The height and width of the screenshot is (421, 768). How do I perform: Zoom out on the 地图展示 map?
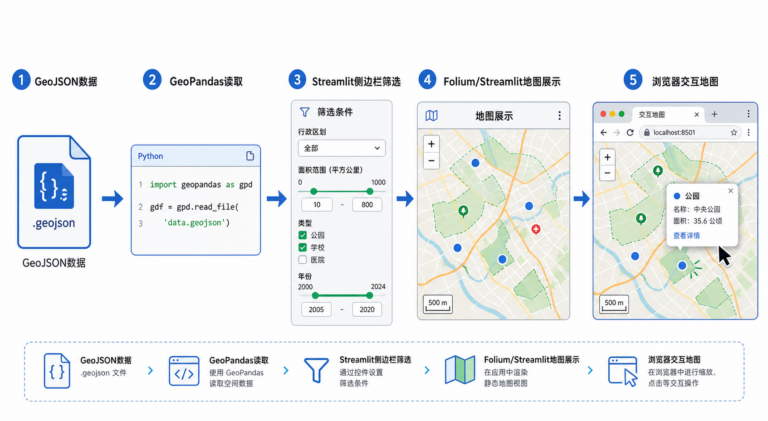pyautogui.click(x=431, y=161)
